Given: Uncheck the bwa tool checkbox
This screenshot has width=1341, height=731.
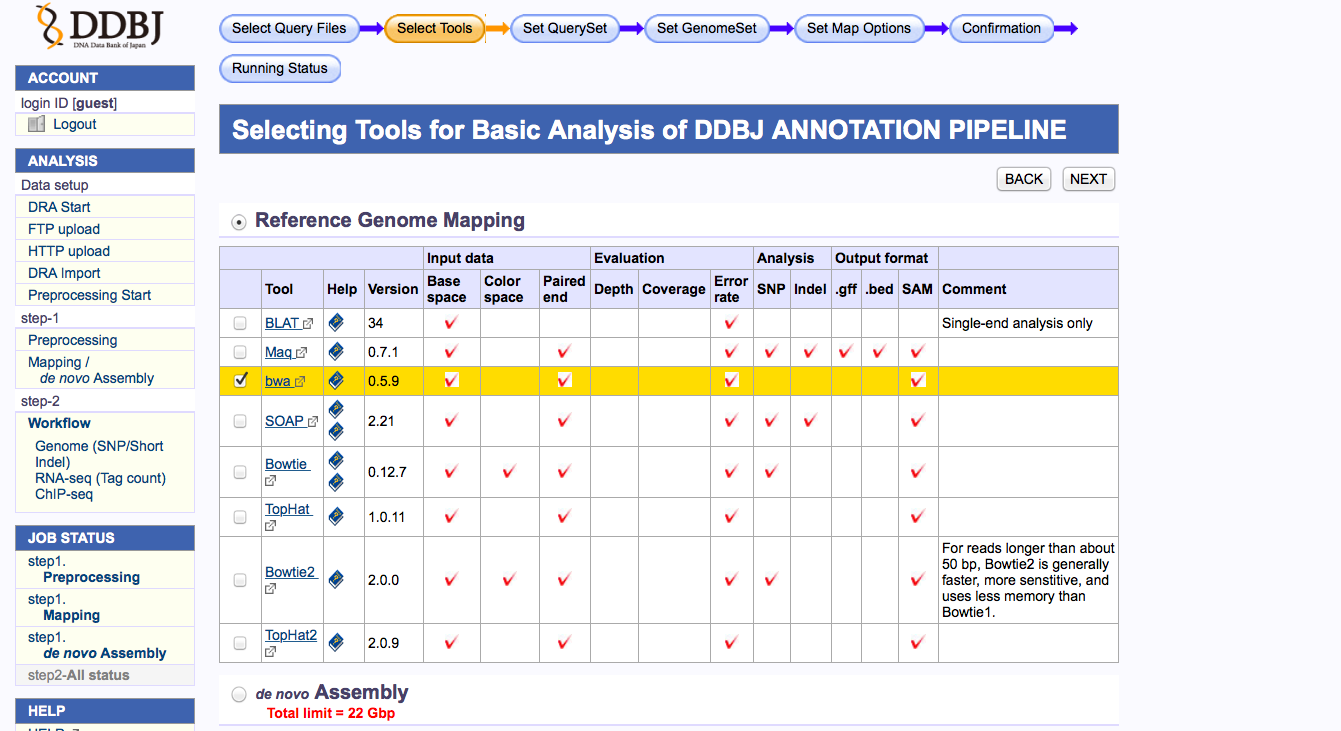Looking at the screenshot, I should pyautogui.click(x=240, y=380).
